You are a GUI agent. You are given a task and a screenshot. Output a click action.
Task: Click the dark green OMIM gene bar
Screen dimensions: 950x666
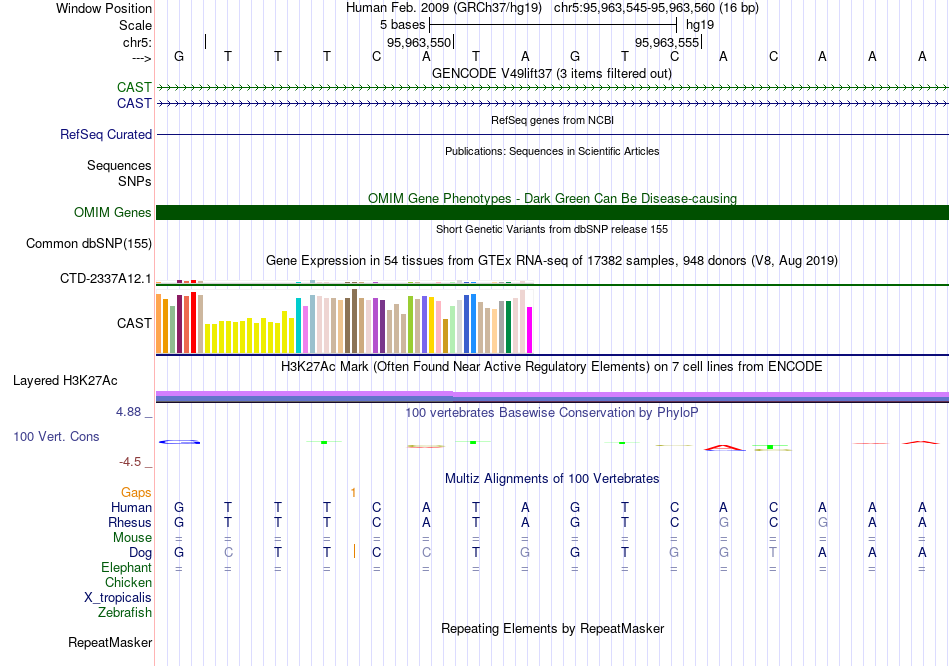coord(553,212)
